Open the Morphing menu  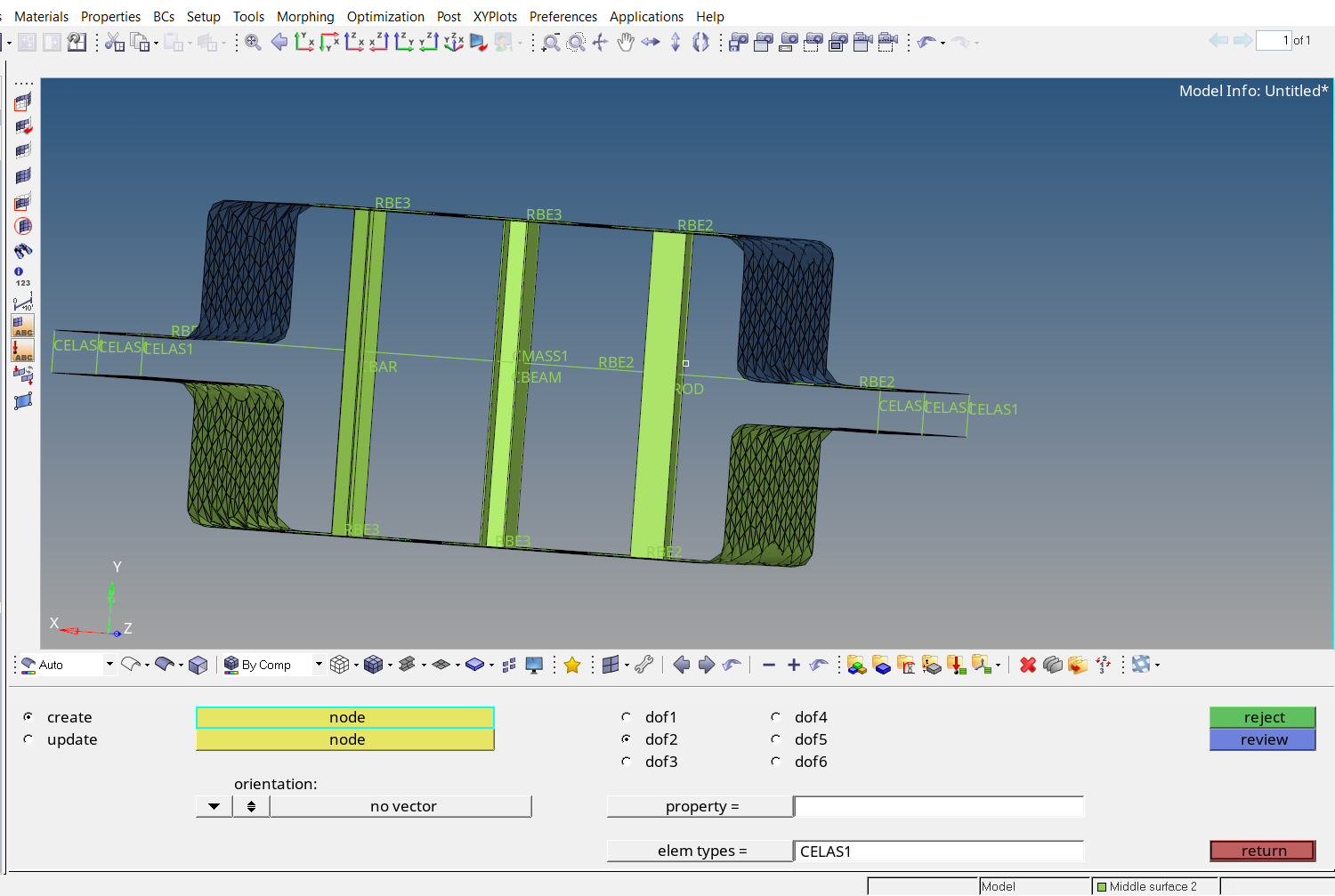pyautogui.click(x=305, y=16)
